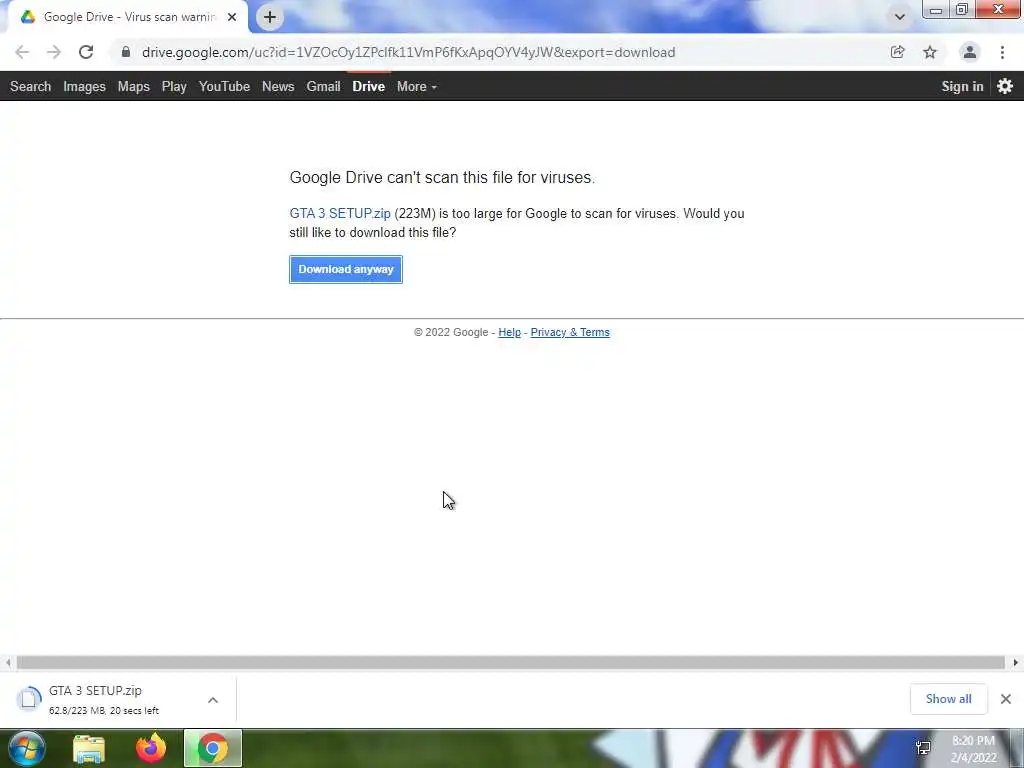Image resolution: width=1024 pixels, height=768 pixels.
Task: Click the browser forward arrow
Action: (x=54, y=52)
